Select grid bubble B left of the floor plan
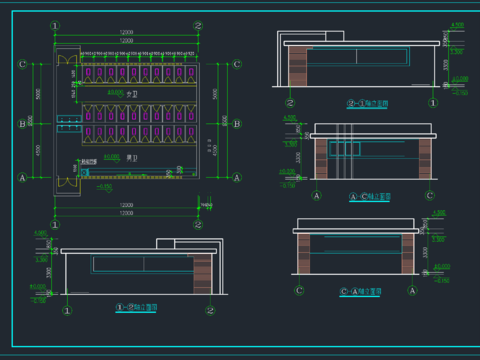Screen dimensions: 480x360 click(22, 124)
